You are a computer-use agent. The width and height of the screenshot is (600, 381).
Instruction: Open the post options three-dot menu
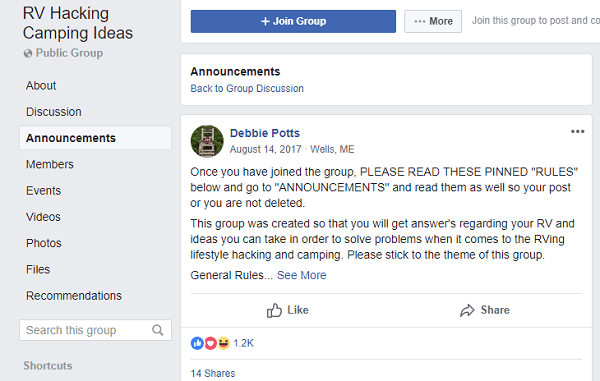pyautogui.click(x=577, y=132)
